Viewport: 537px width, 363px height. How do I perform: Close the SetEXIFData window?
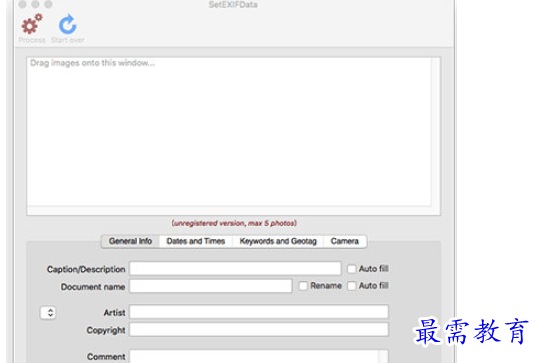22,4
